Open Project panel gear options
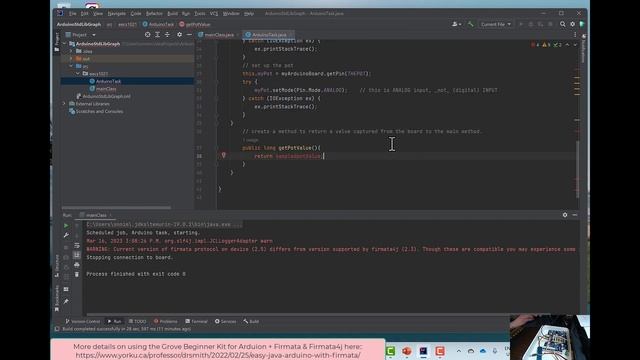 pos(179,35)
